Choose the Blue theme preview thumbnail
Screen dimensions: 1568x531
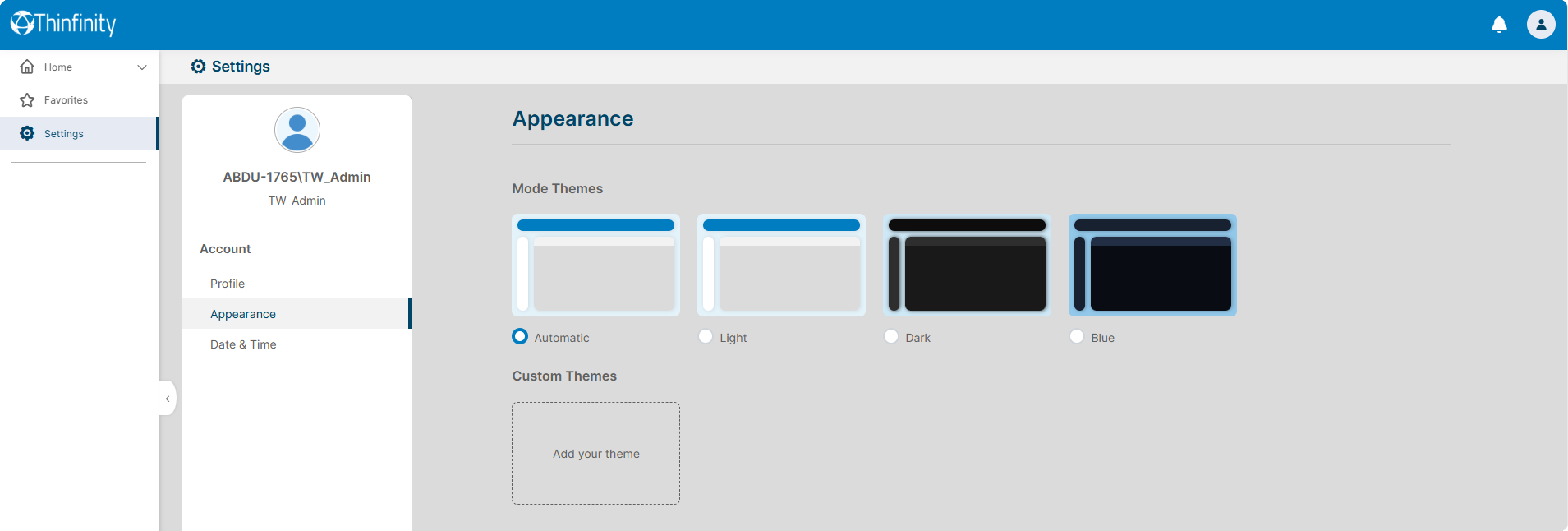[1153, 265]
